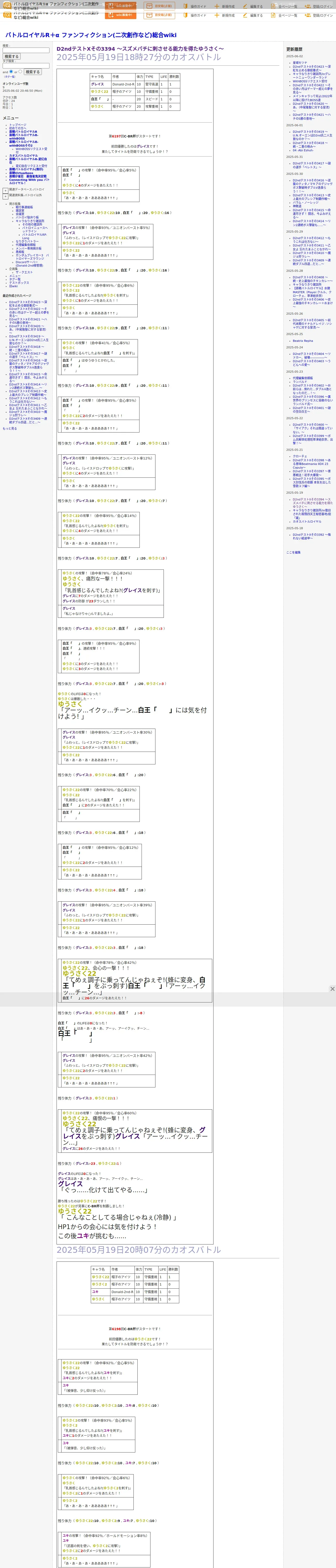Click the 2025年05月19日18時27分のカオスバトル heading
336x1568 pixels.
coord(138,58)
